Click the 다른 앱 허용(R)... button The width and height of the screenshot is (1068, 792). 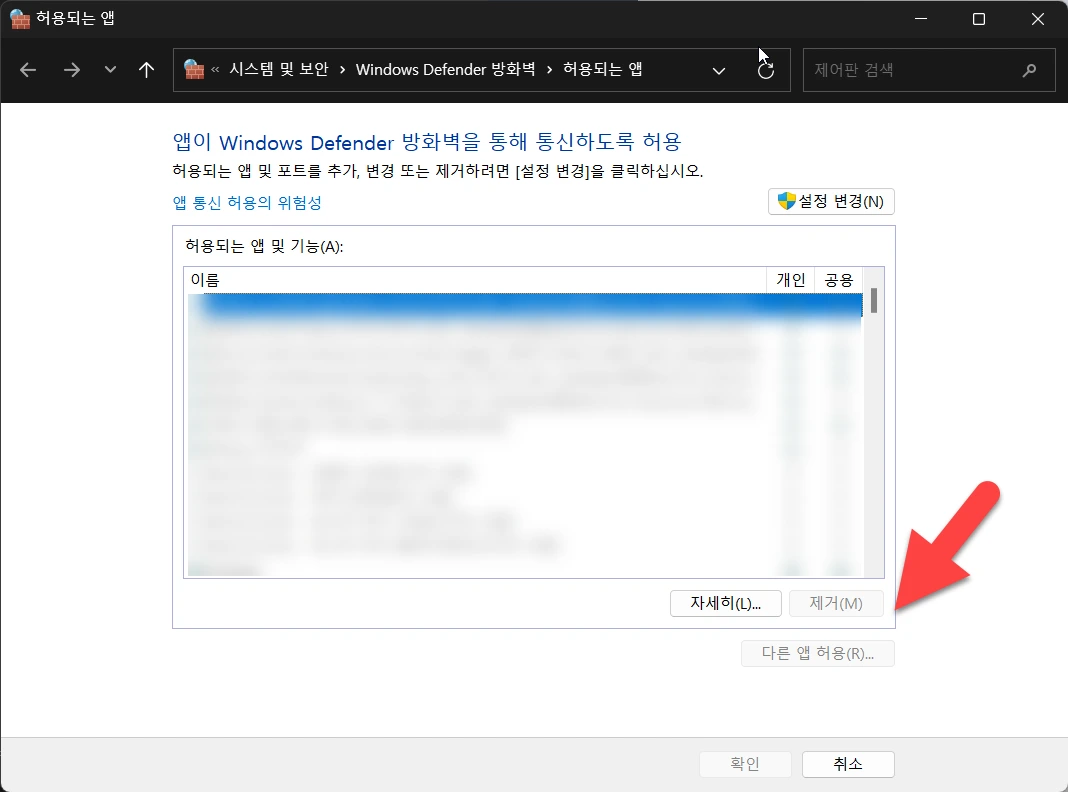point(817,654)
